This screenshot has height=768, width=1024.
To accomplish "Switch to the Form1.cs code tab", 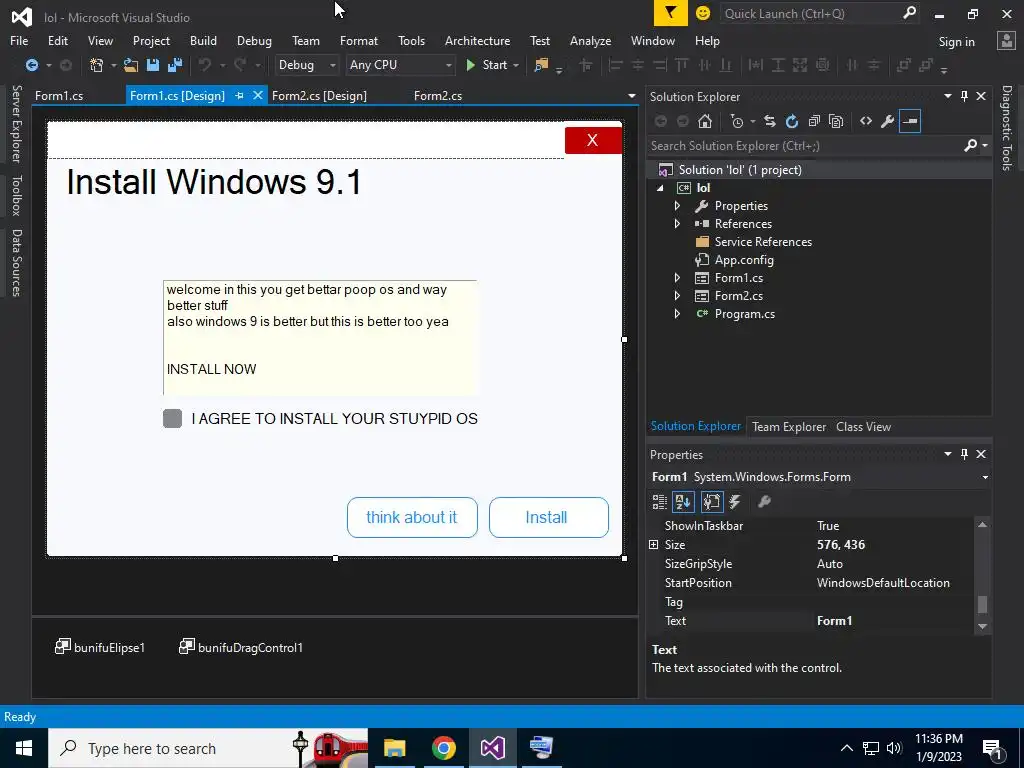I will point(59,96).
